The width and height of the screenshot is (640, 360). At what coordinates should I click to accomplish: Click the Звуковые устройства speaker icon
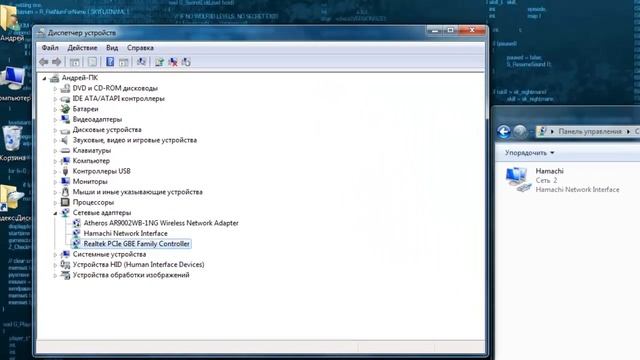[x=65, y=140]
